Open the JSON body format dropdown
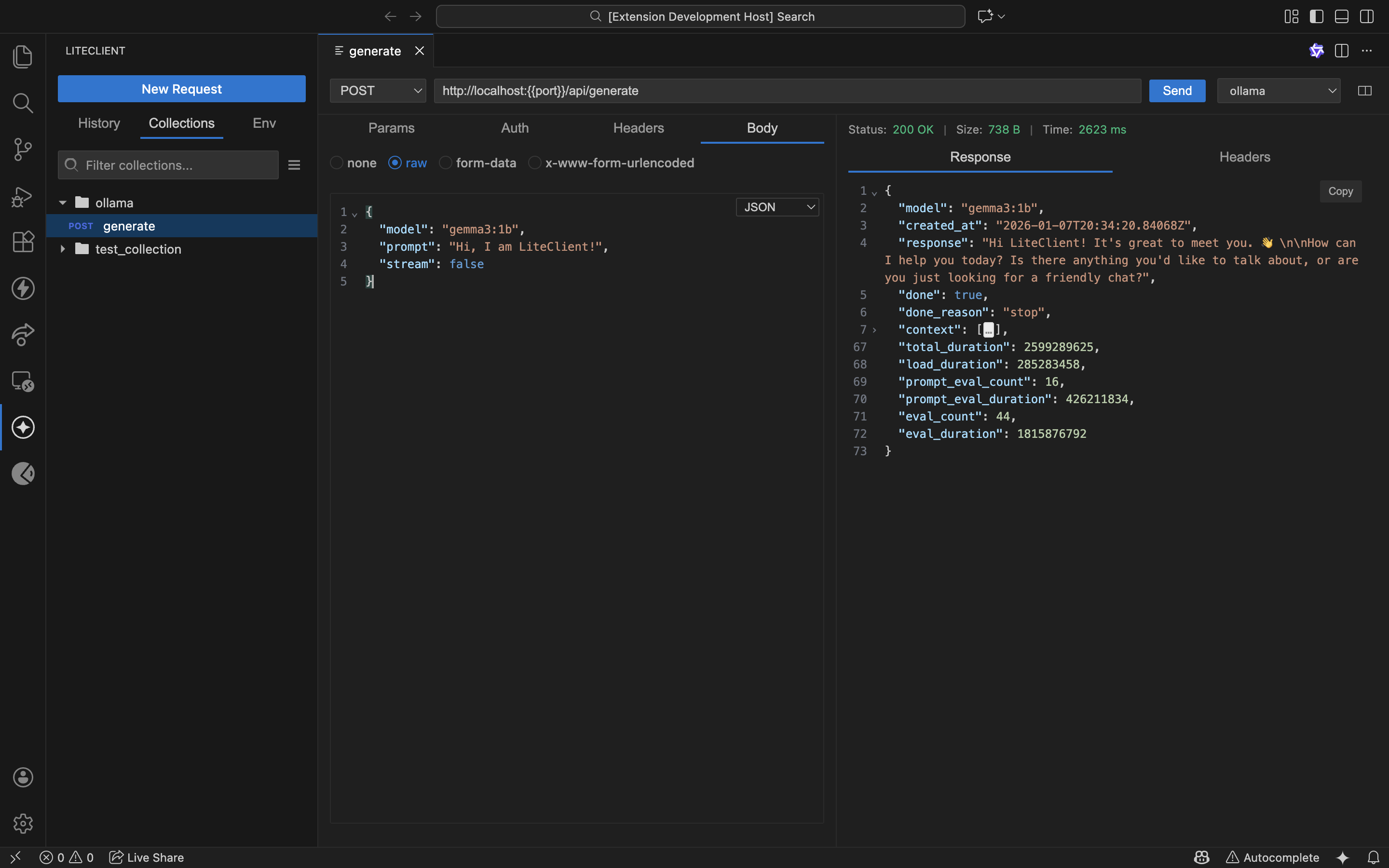This screenshot has height=868, width=1389. (x=777, y=207)
